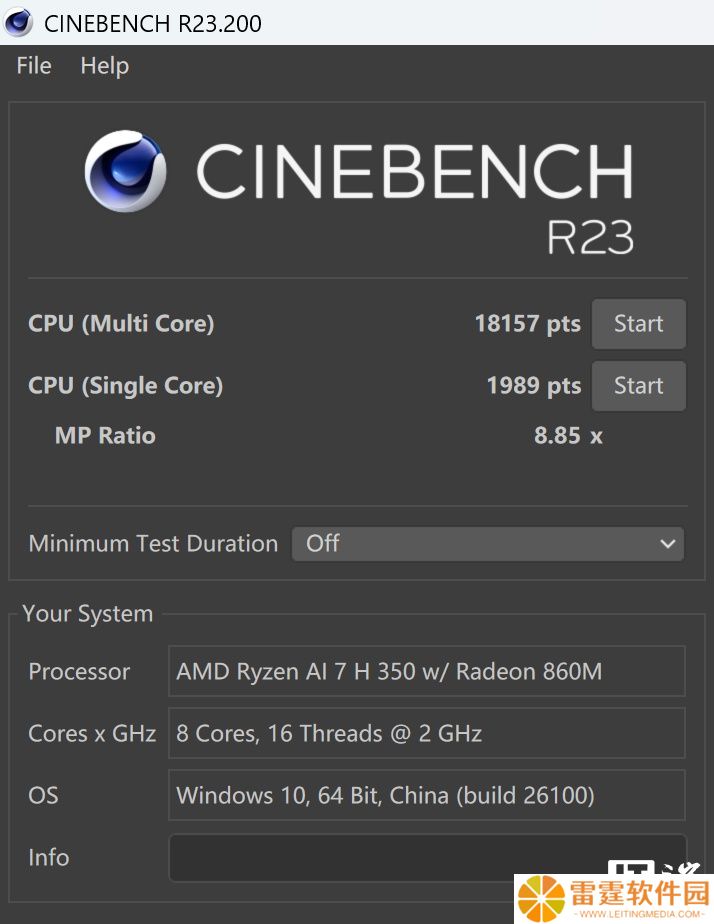Select the Processor name field
Image resolution: width=714 pixels, height=924 pixels.
pyautogui.click(x=427, y=671)
